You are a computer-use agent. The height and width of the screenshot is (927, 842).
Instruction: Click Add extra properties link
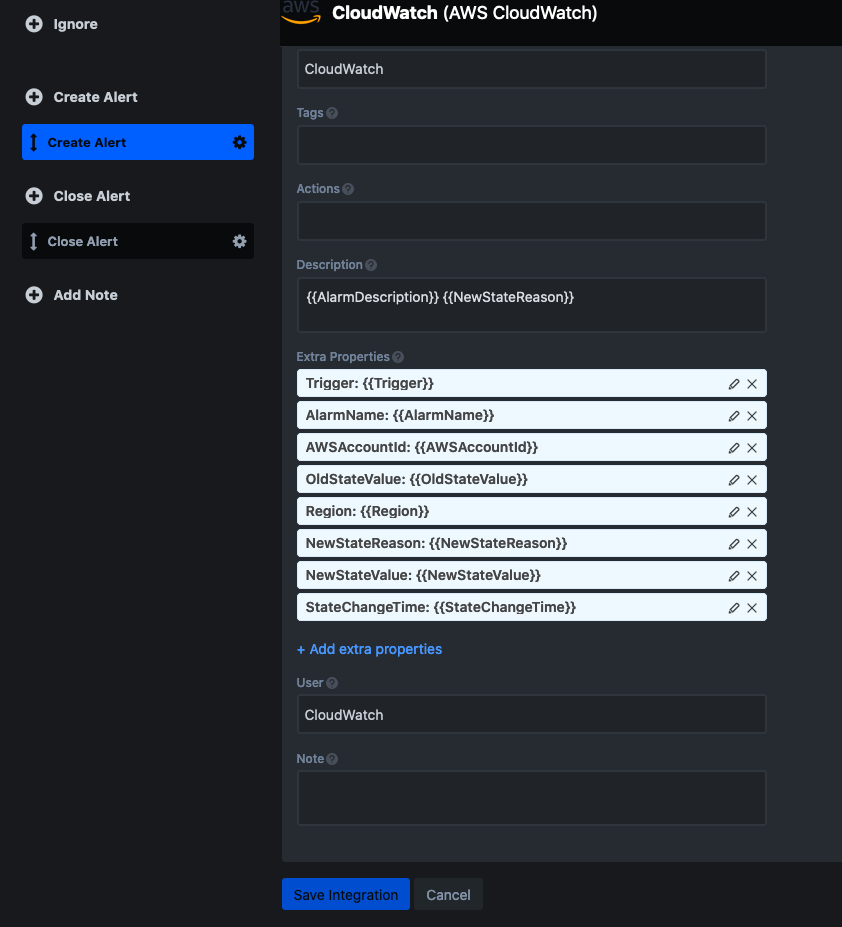point(370,649)
